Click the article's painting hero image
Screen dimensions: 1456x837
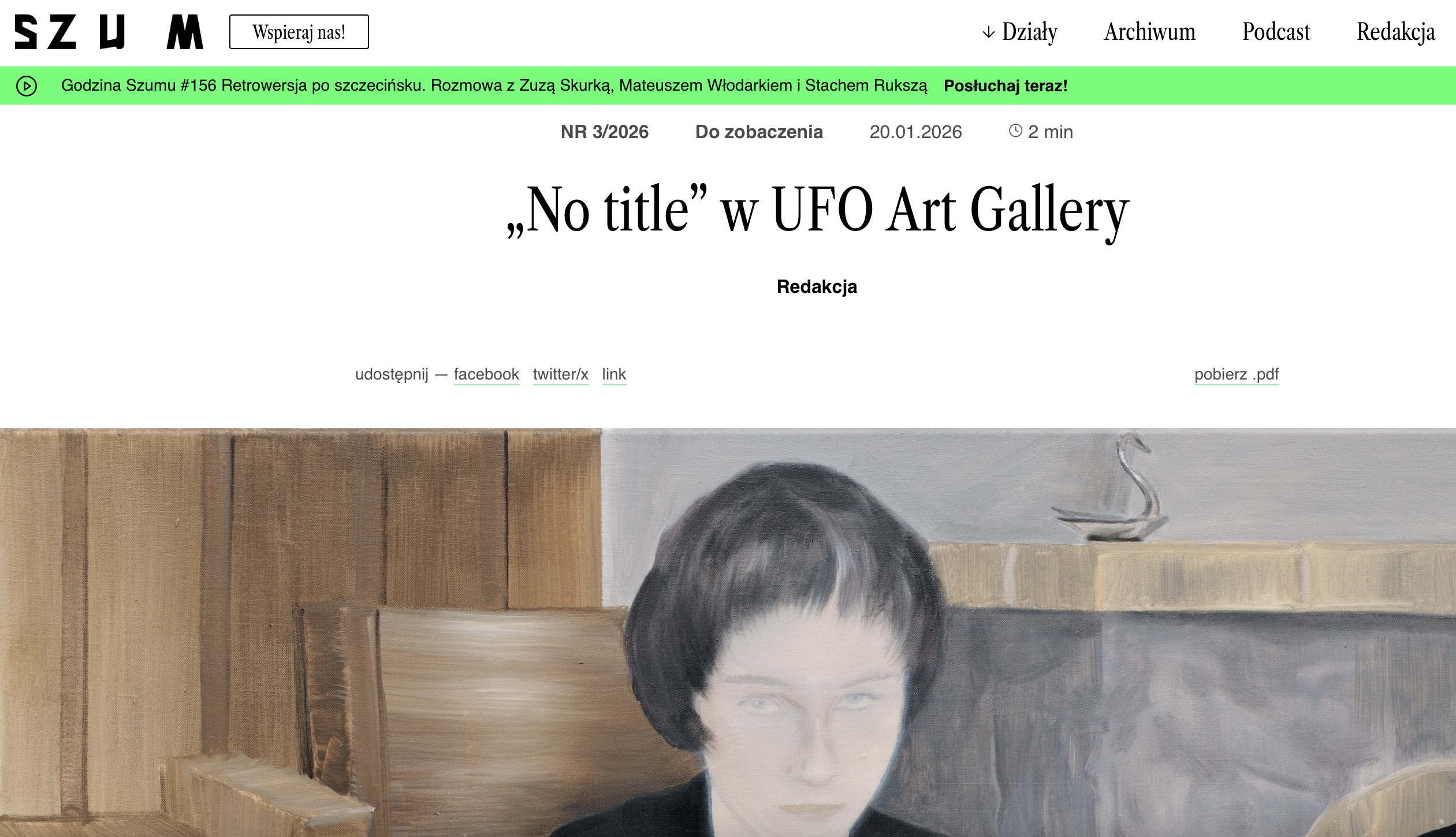[x=728, y=633]
